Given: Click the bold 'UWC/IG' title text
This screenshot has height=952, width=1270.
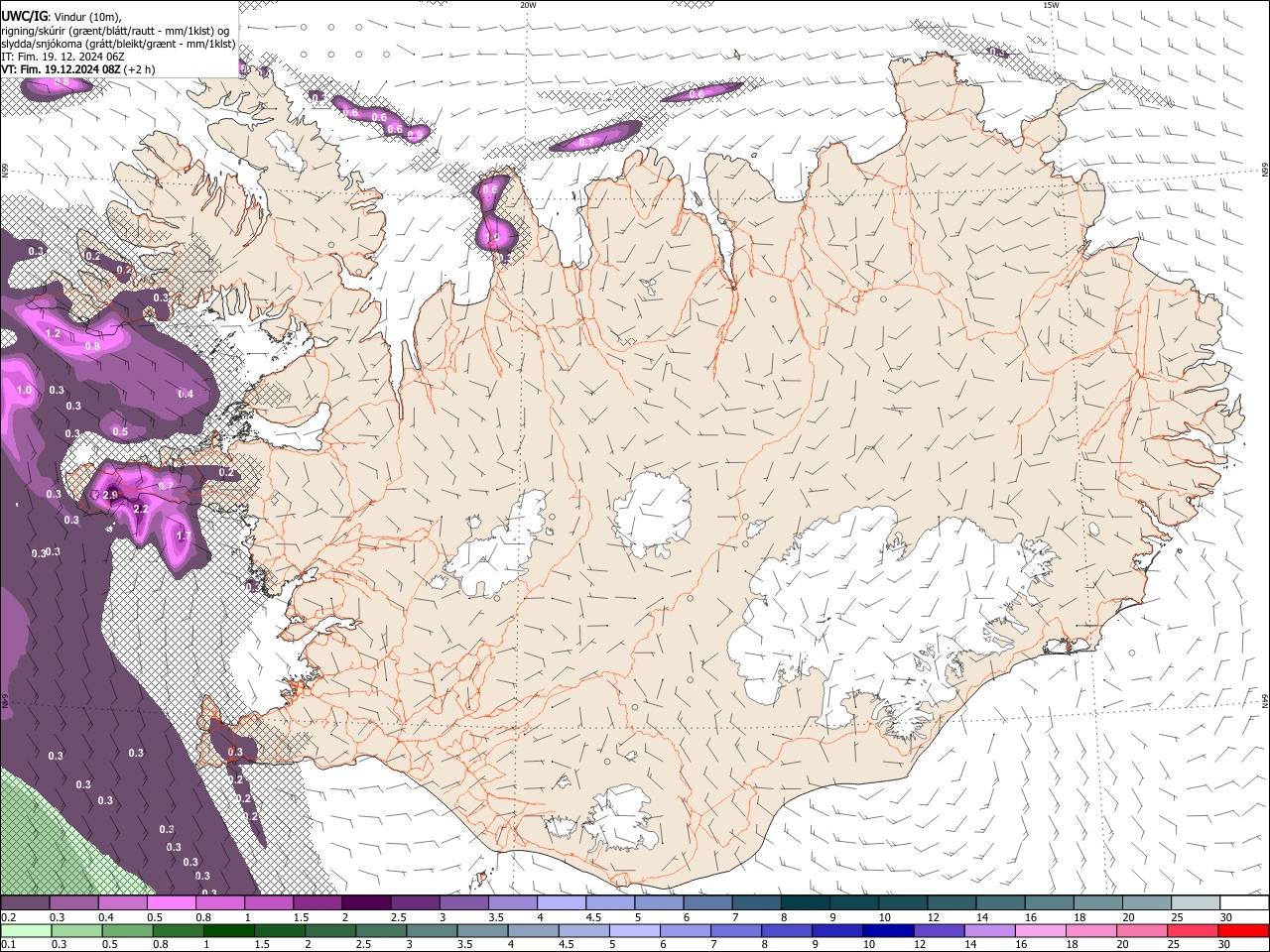Looking at the screenshot, I should pos(23,17).
